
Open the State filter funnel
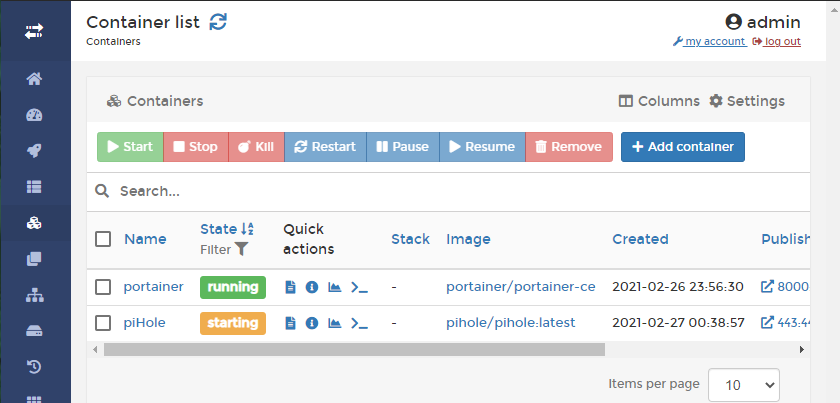tap(241, 250)
